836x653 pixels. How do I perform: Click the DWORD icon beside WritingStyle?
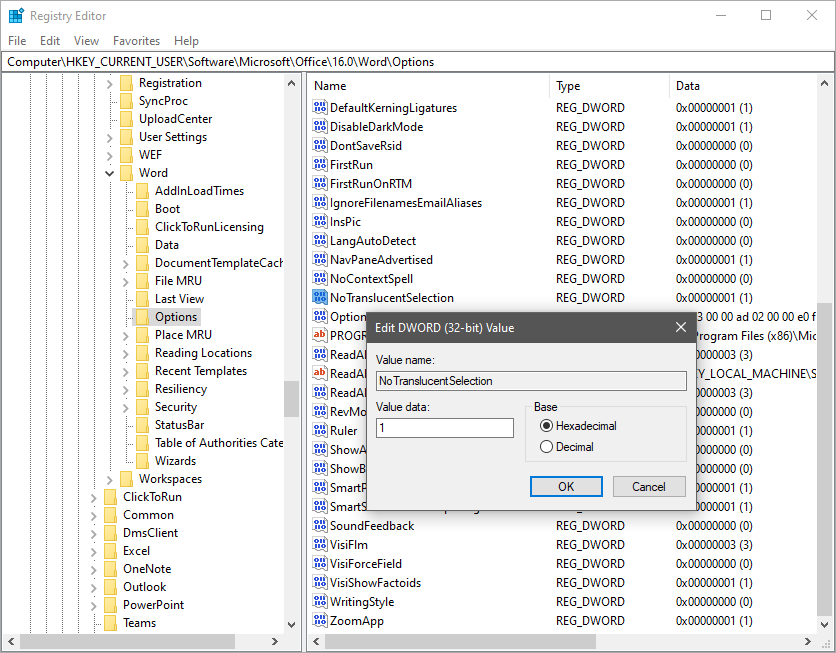(x=320, y=602)
